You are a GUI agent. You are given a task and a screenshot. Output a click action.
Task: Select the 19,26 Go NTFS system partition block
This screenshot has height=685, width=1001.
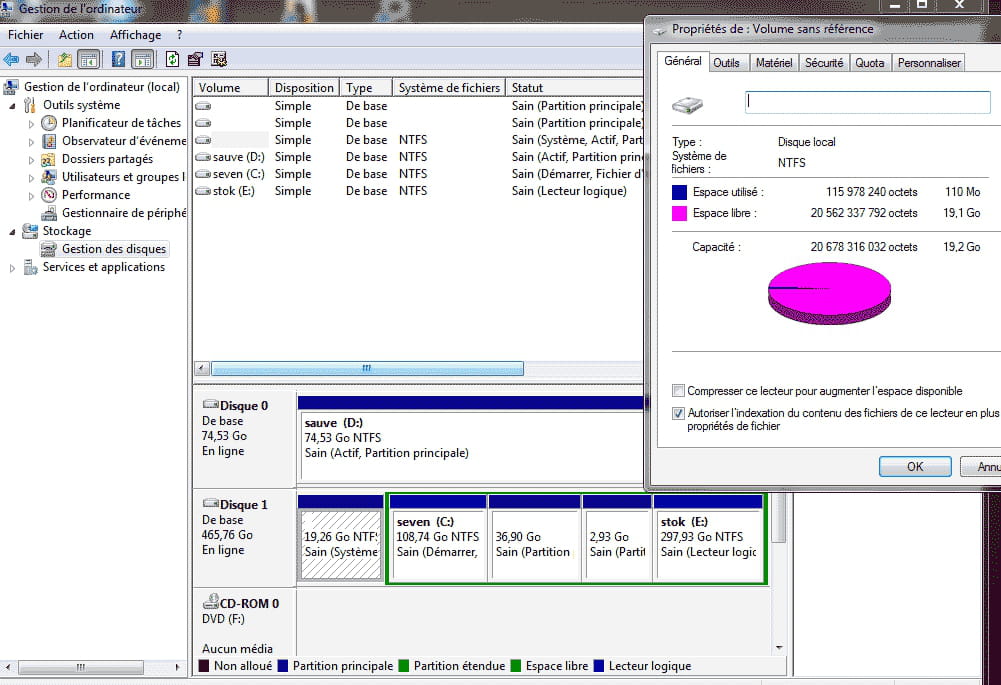(x=341, y=538)
